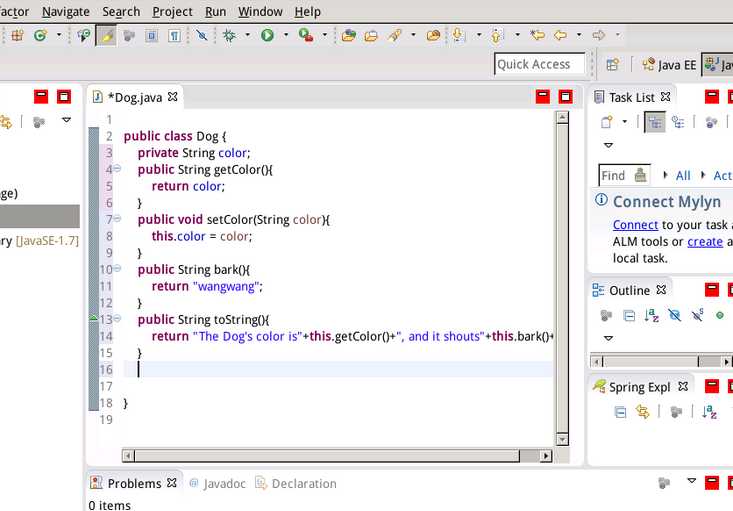
Task: Click Collapse All in Spring Explorer
Action: 620,412
